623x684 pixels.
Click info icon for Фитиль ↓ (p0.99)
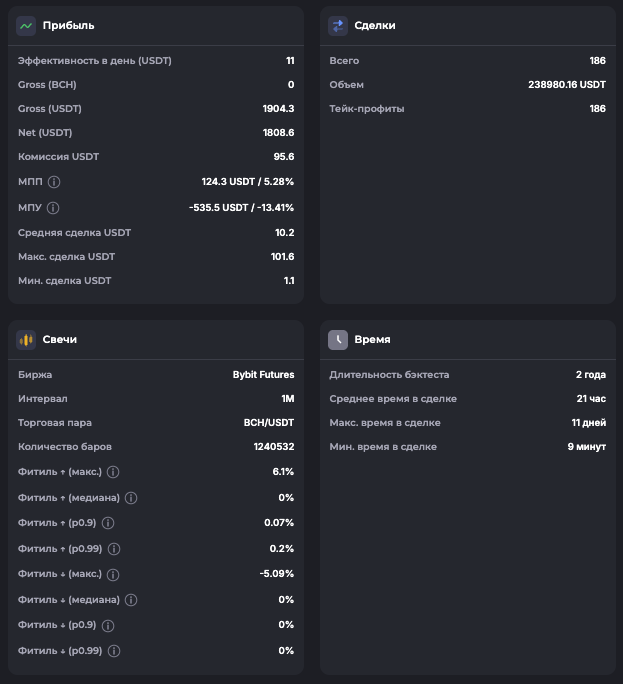pos(113,651)
